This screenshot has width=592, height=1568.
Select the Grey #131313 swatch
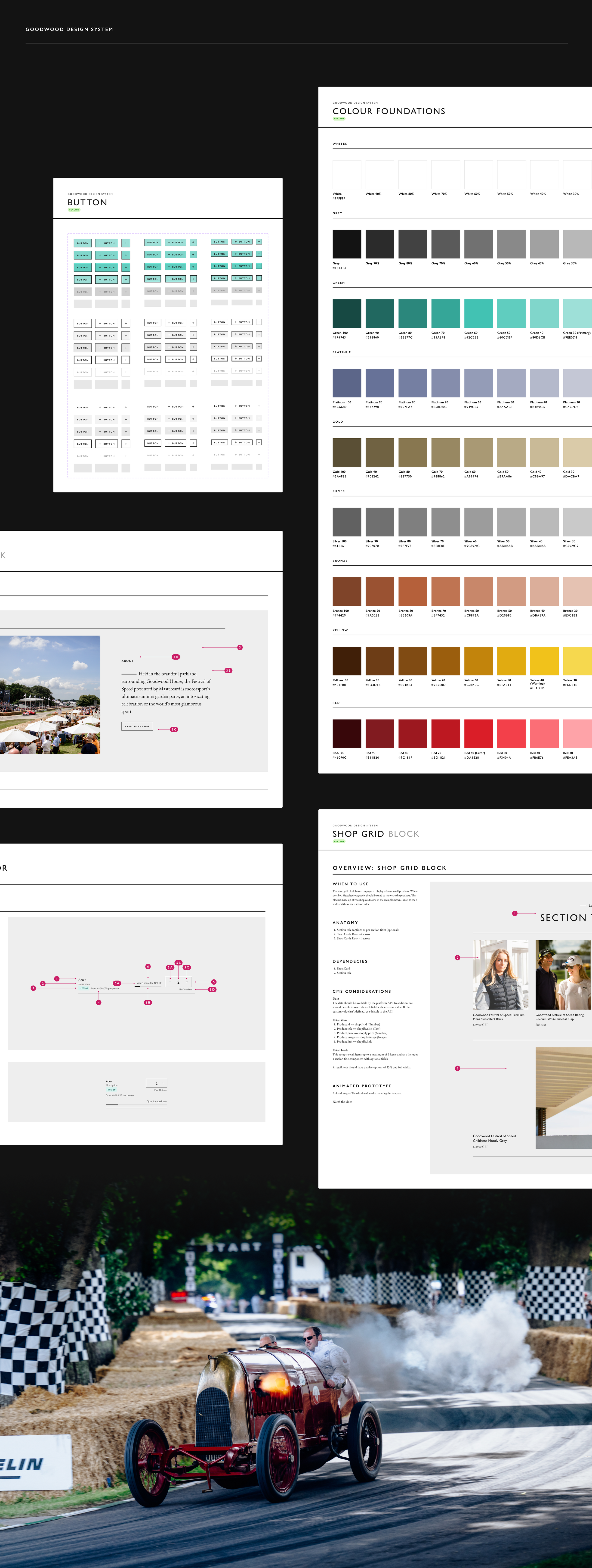point(347,244)
